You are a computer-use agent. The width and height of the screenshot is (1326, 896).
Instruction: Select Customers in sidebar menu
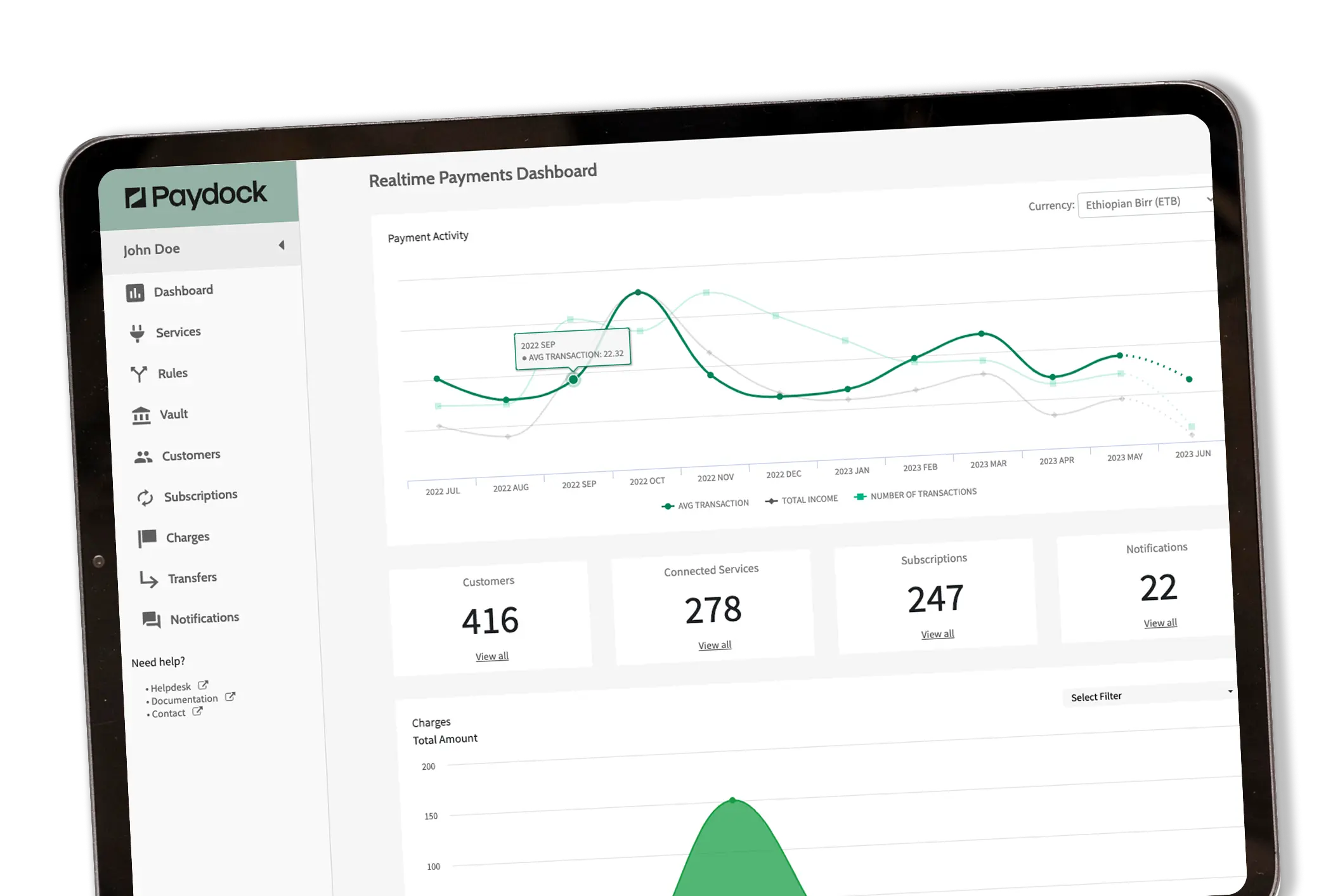click(191, 455)
